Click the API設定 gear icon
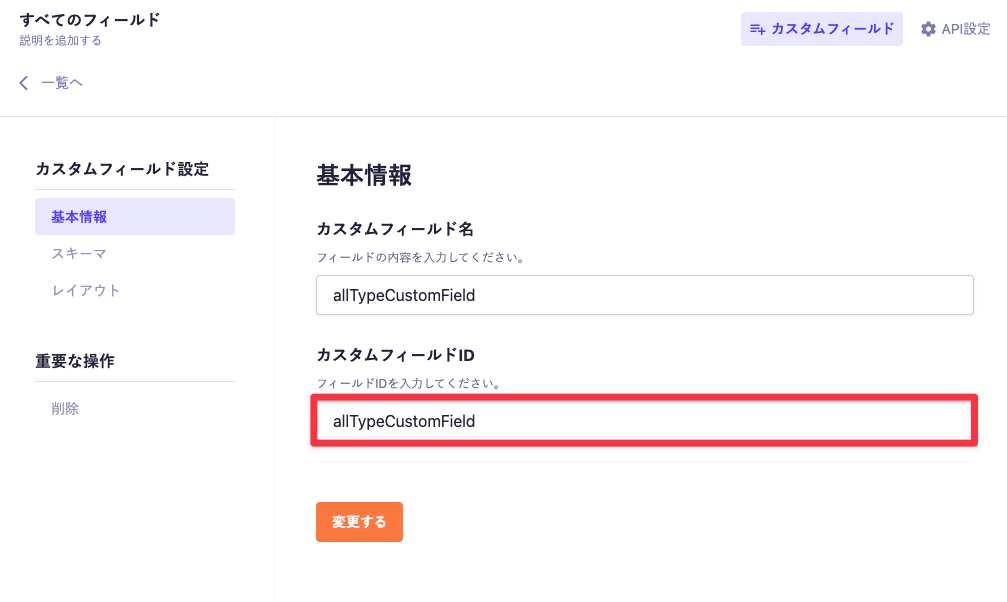The width and height of the screenshot is (1007, 602). [x=928, y=30]
